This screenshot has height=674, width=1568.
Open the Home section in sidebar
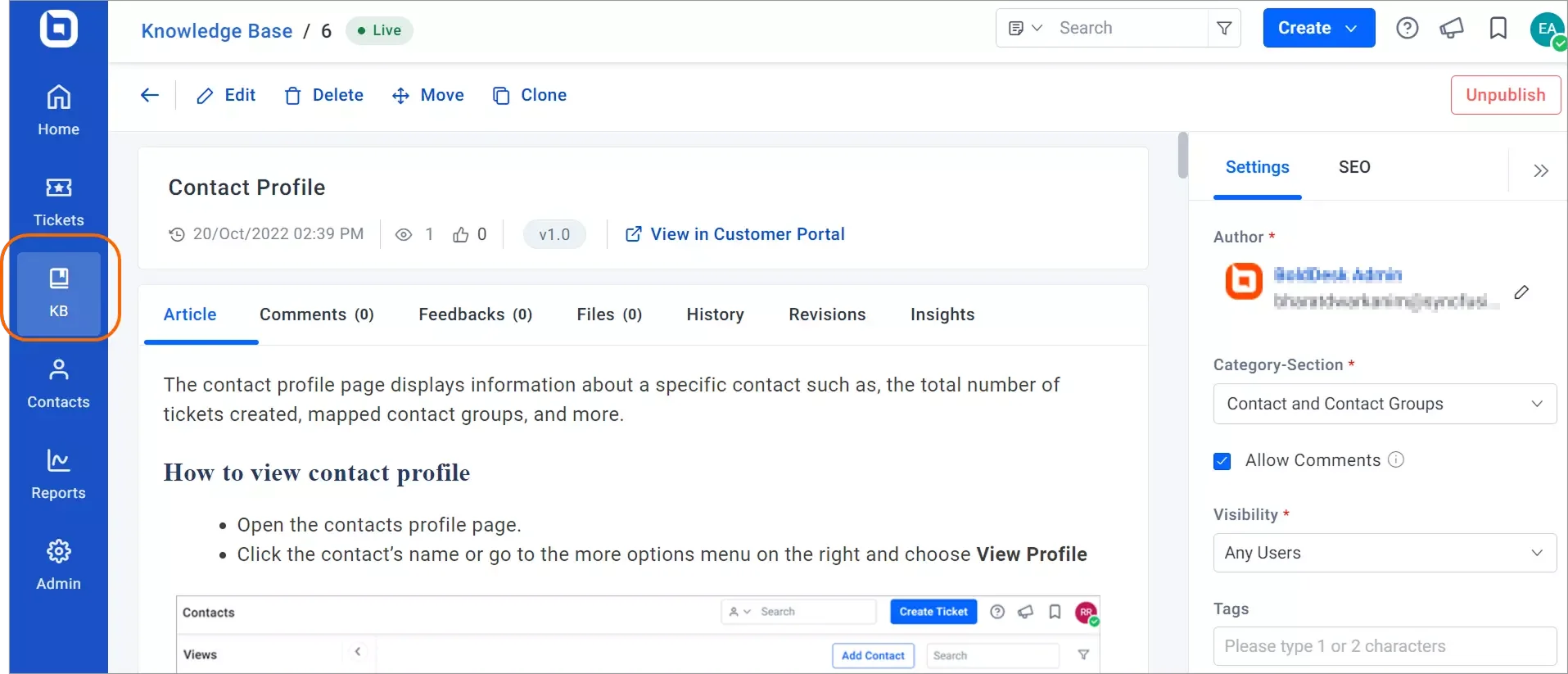(58, 110)
